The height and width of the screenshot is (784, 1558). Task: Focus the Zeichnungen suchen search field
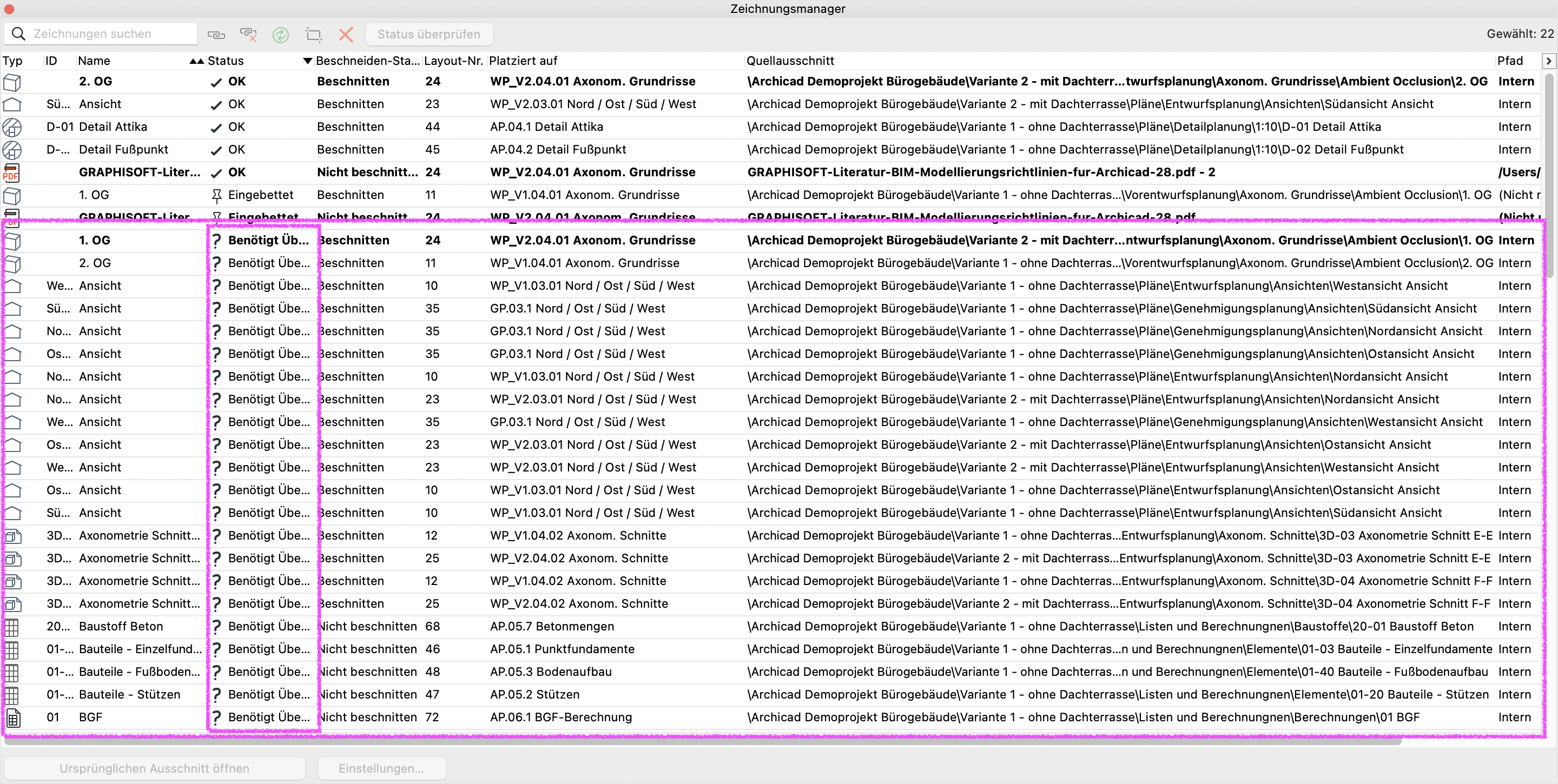pos(101,34)
